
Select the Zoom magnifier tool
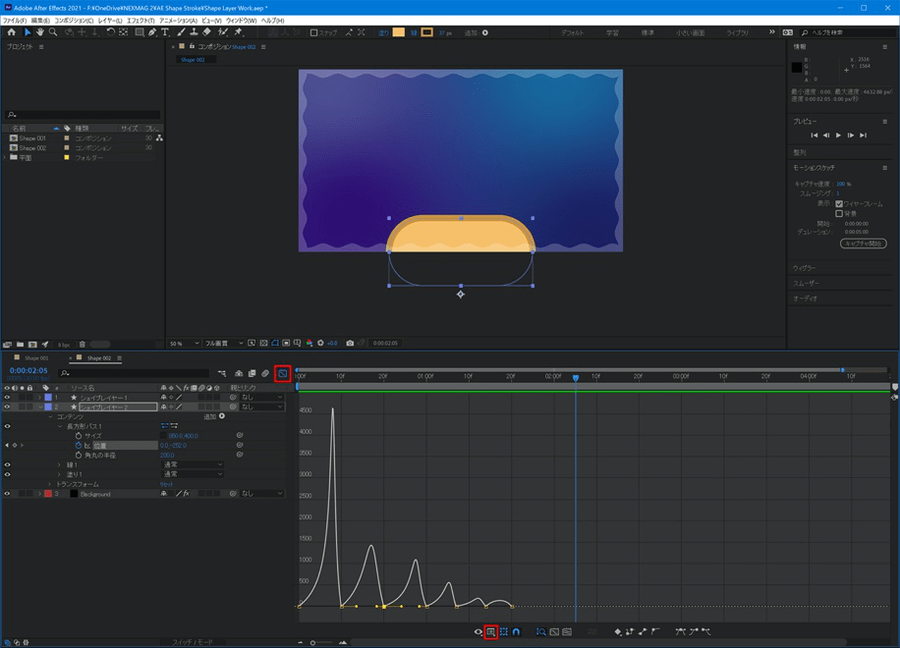pos(54,32)
